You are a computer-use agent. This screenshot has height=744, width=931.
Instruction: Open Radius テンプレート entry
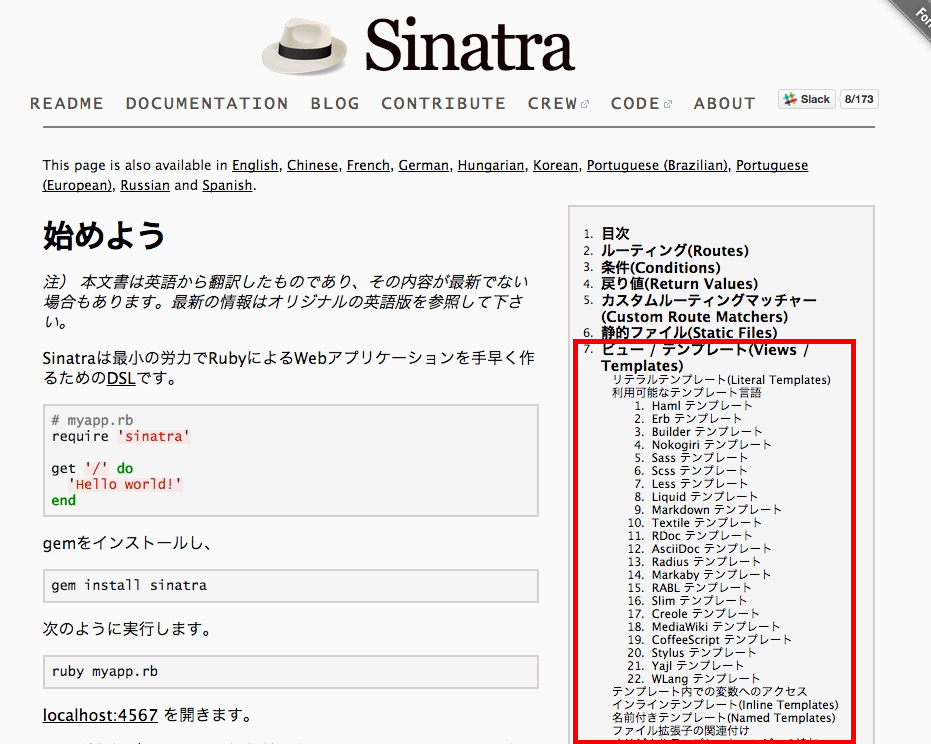click(x=706, y=562)
